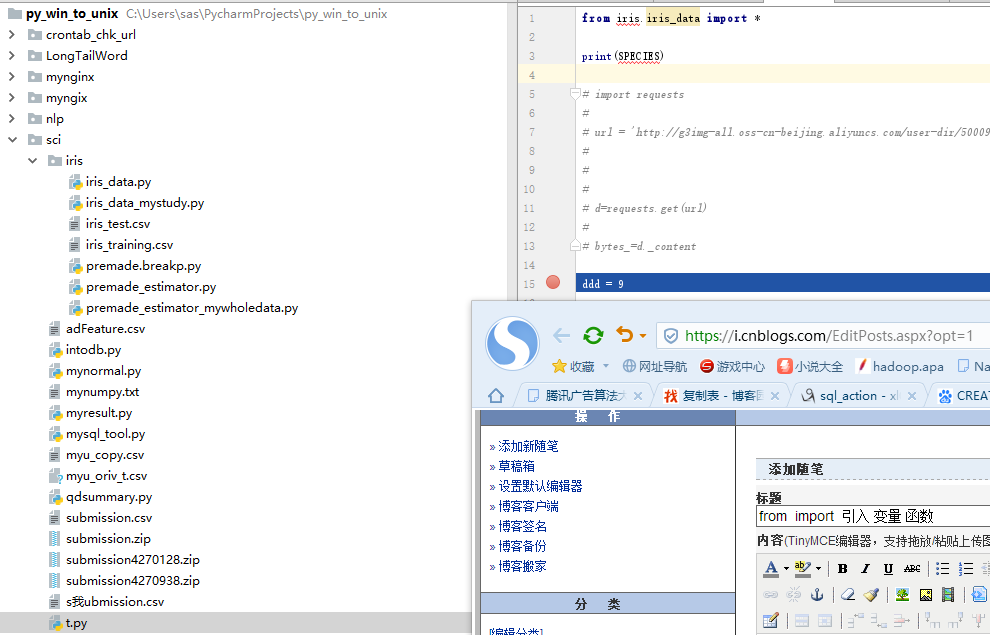
Task: Open the 博客备份 link
Action: pos(522,547)
